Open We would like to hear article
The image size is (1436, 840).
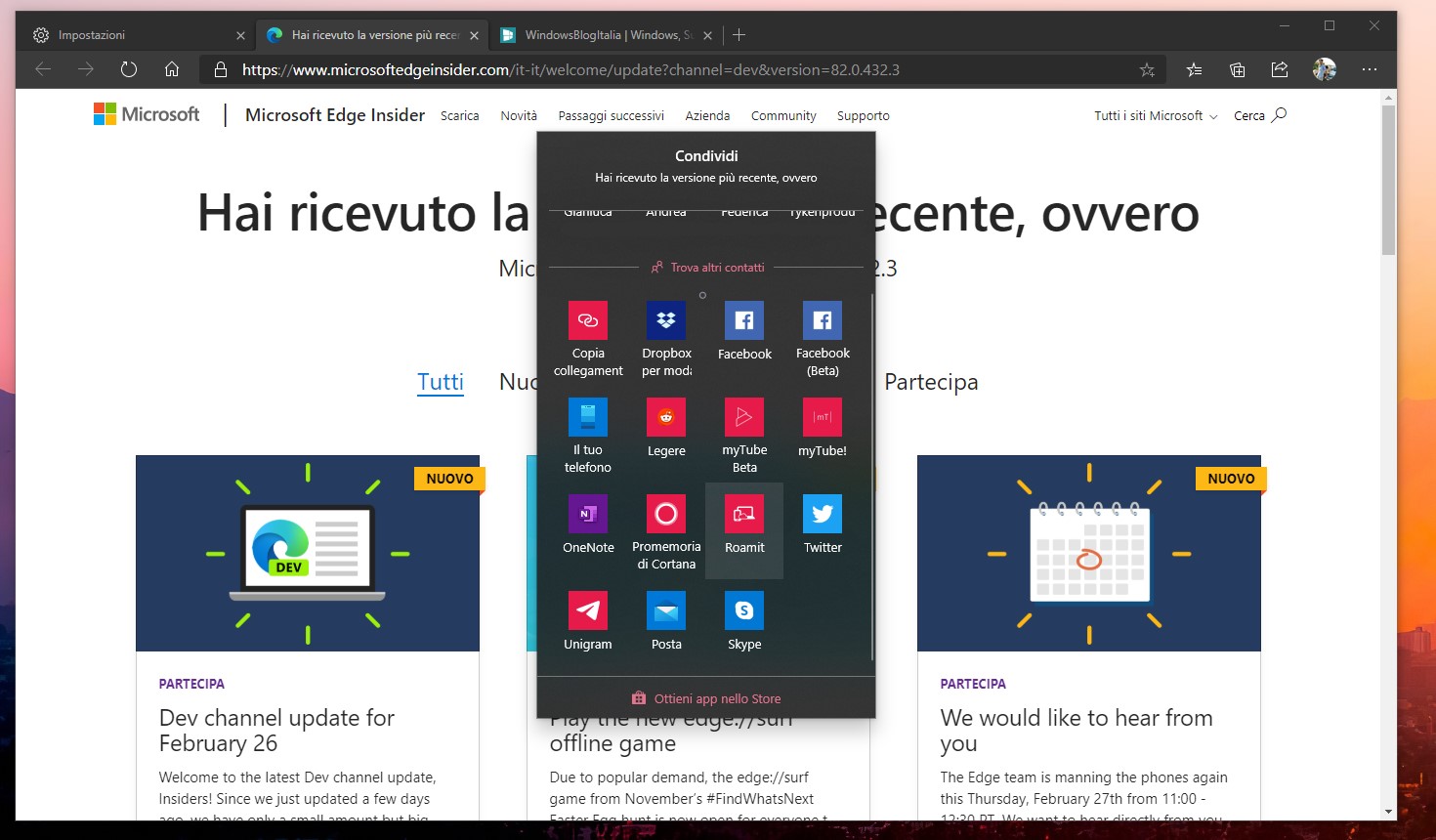coord(1077,731)
